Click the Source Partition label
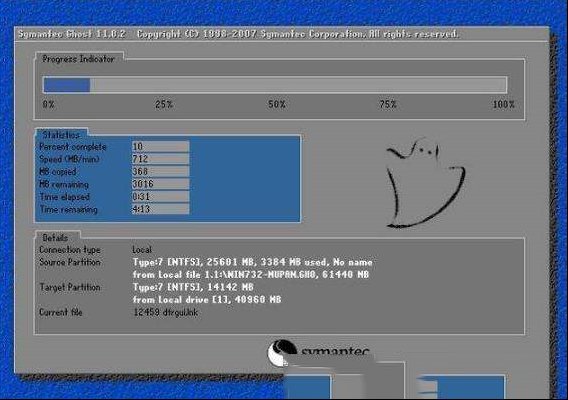Screen dimensions: 568x400 pos(70,262)
